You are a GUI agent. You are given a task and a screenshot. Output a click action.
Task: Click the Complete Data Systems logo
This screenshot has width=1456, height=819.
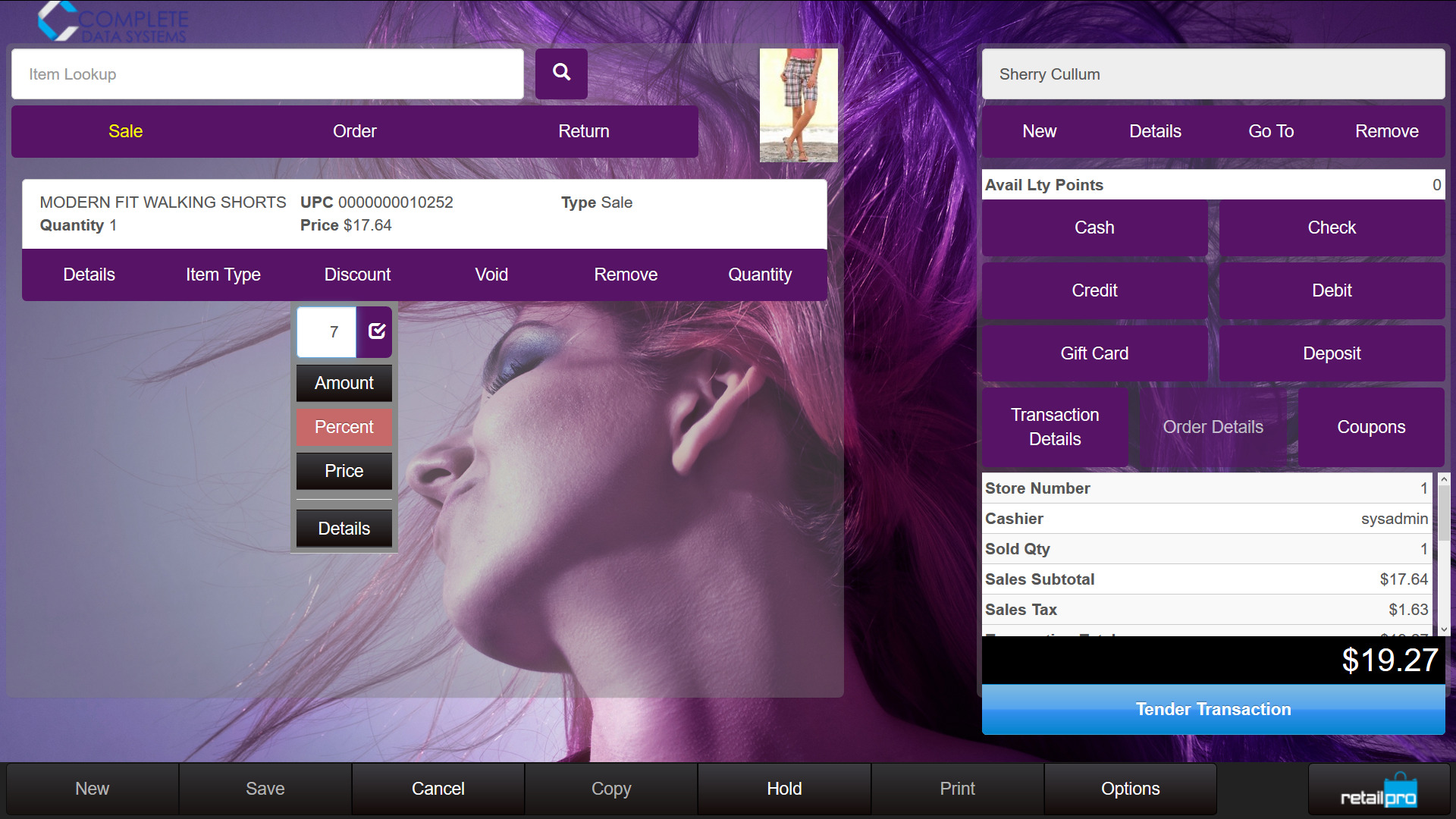click(112, 22)
